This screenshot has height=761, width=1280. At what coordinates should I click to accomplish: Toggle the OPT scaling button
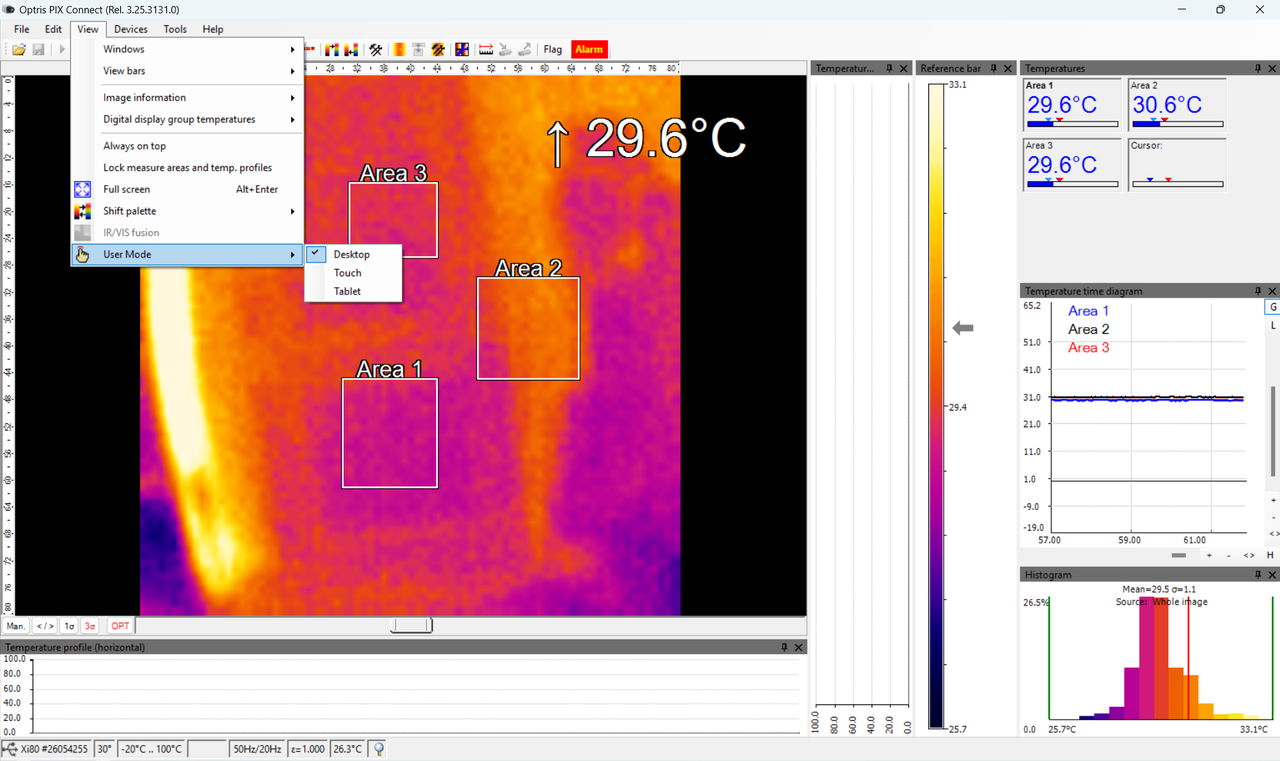click(120, 626)
